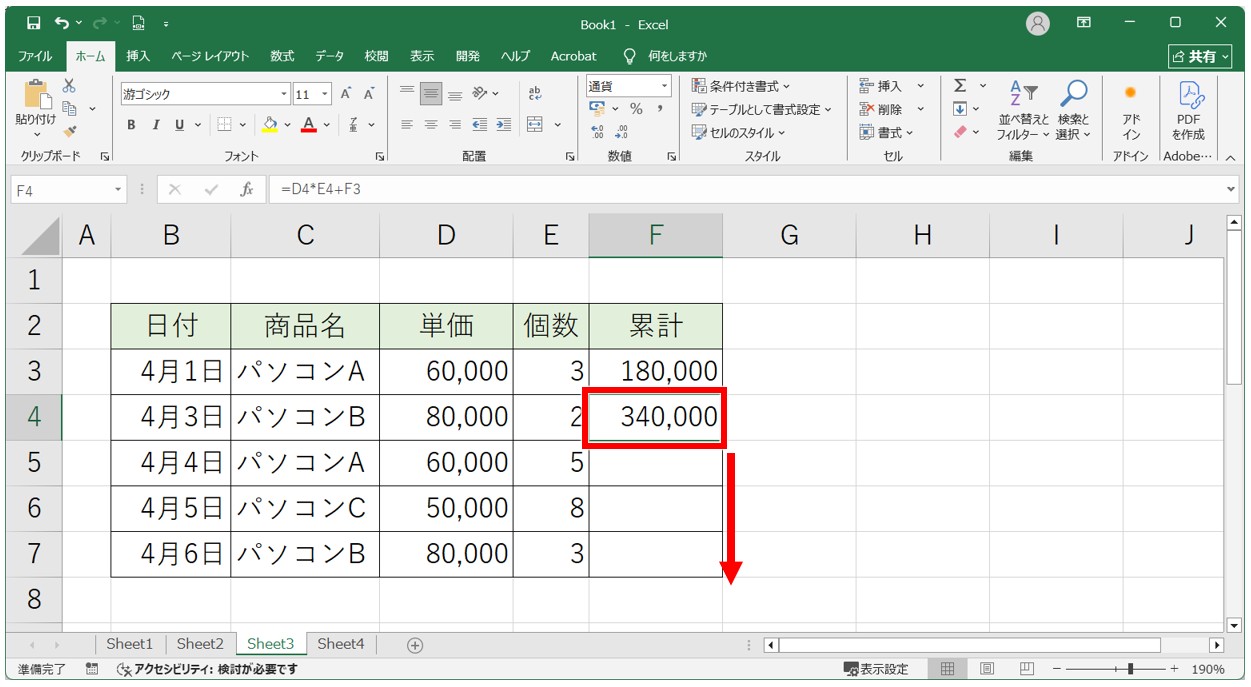
Task: Click the font color A icon
Action: tap(308, 125)
